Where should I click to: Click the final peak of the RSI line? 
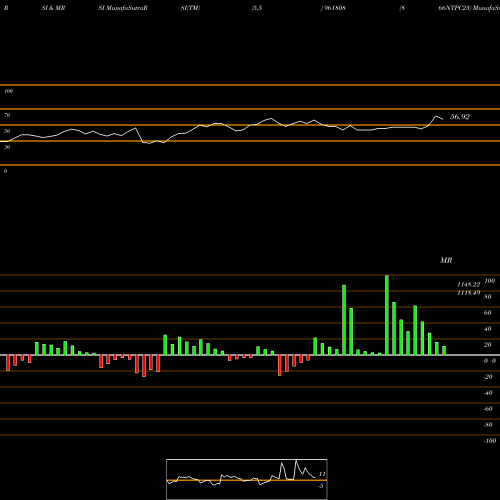[436, 116]
